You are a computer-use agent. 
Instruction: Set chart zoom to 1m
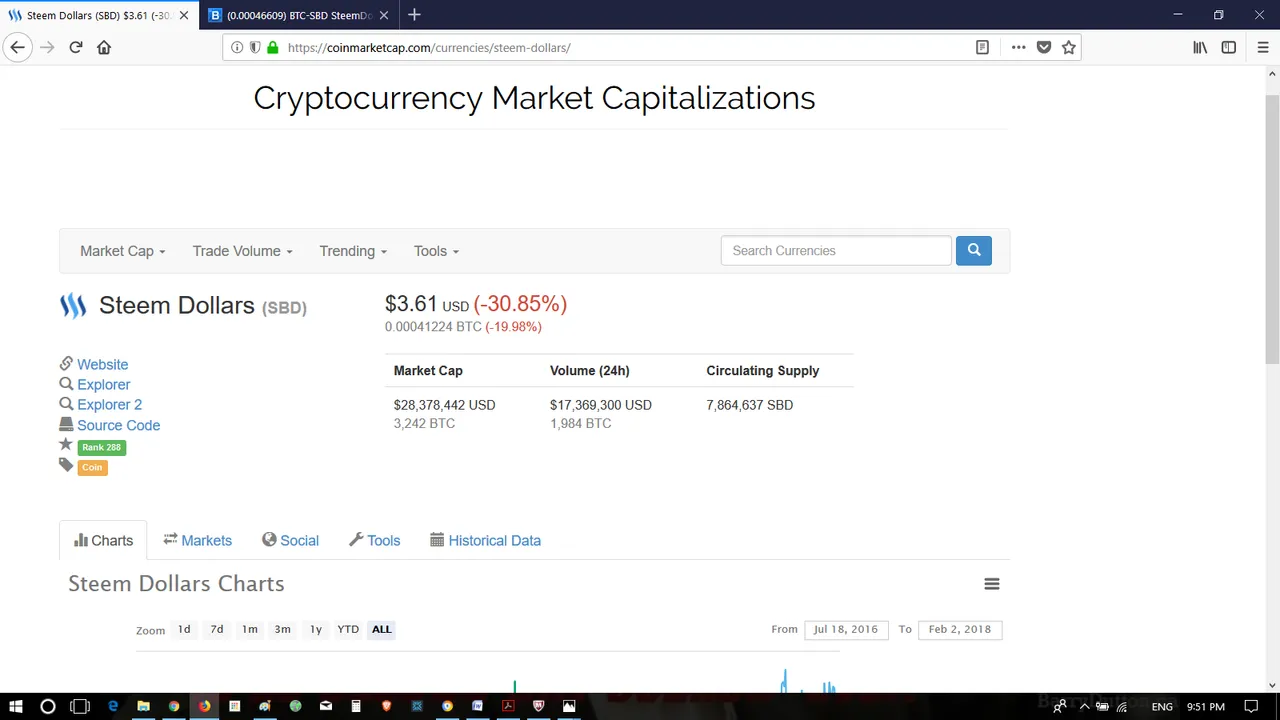click(x=250, y=629)
